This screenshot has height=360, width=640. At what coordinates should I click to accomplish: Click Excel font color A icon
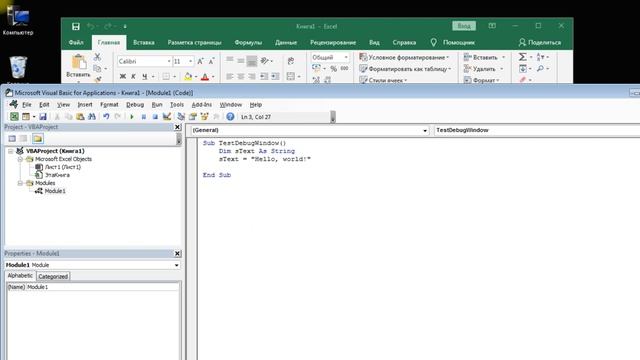tap(205, 76)
